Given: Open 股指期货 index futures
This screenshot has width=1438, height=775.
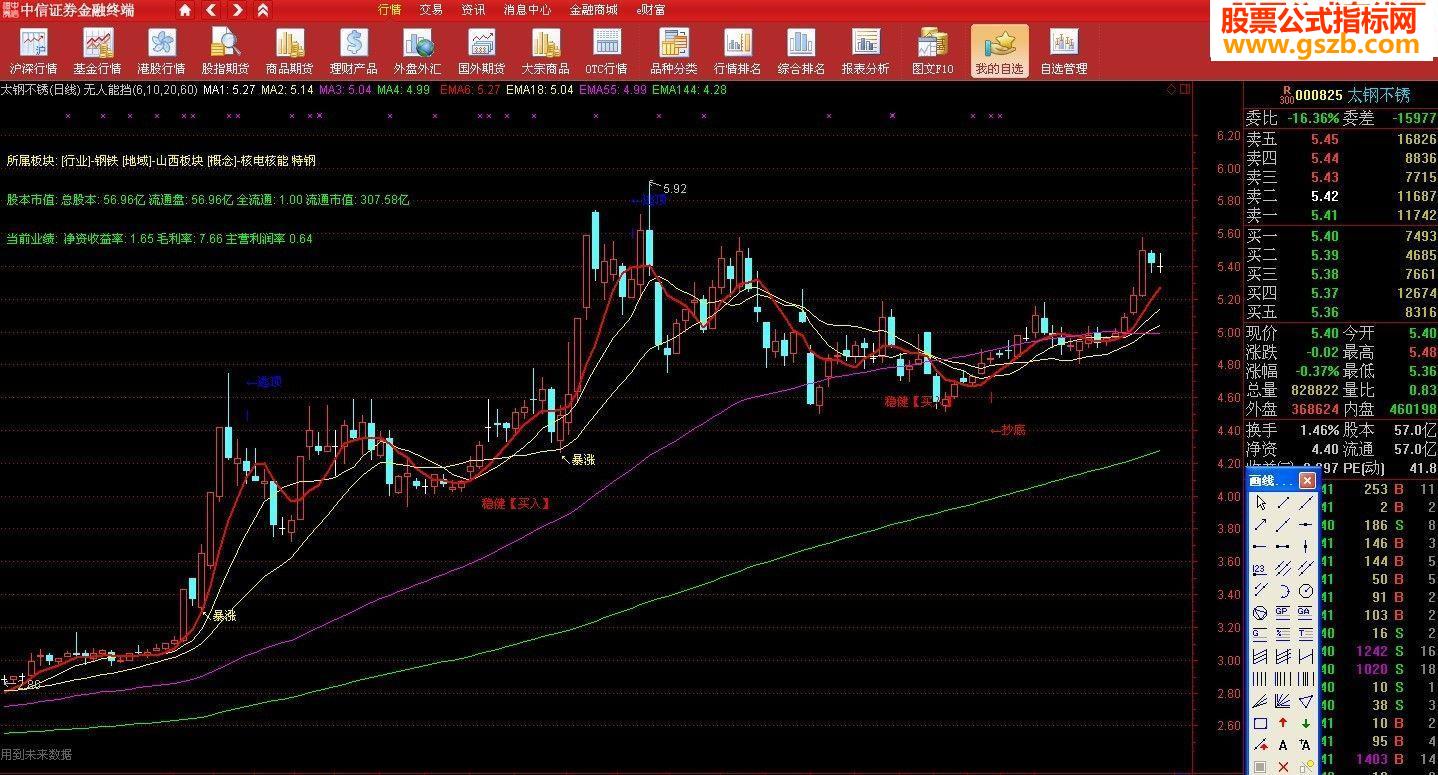Looking at the screenshot, I should click(225, 52).
